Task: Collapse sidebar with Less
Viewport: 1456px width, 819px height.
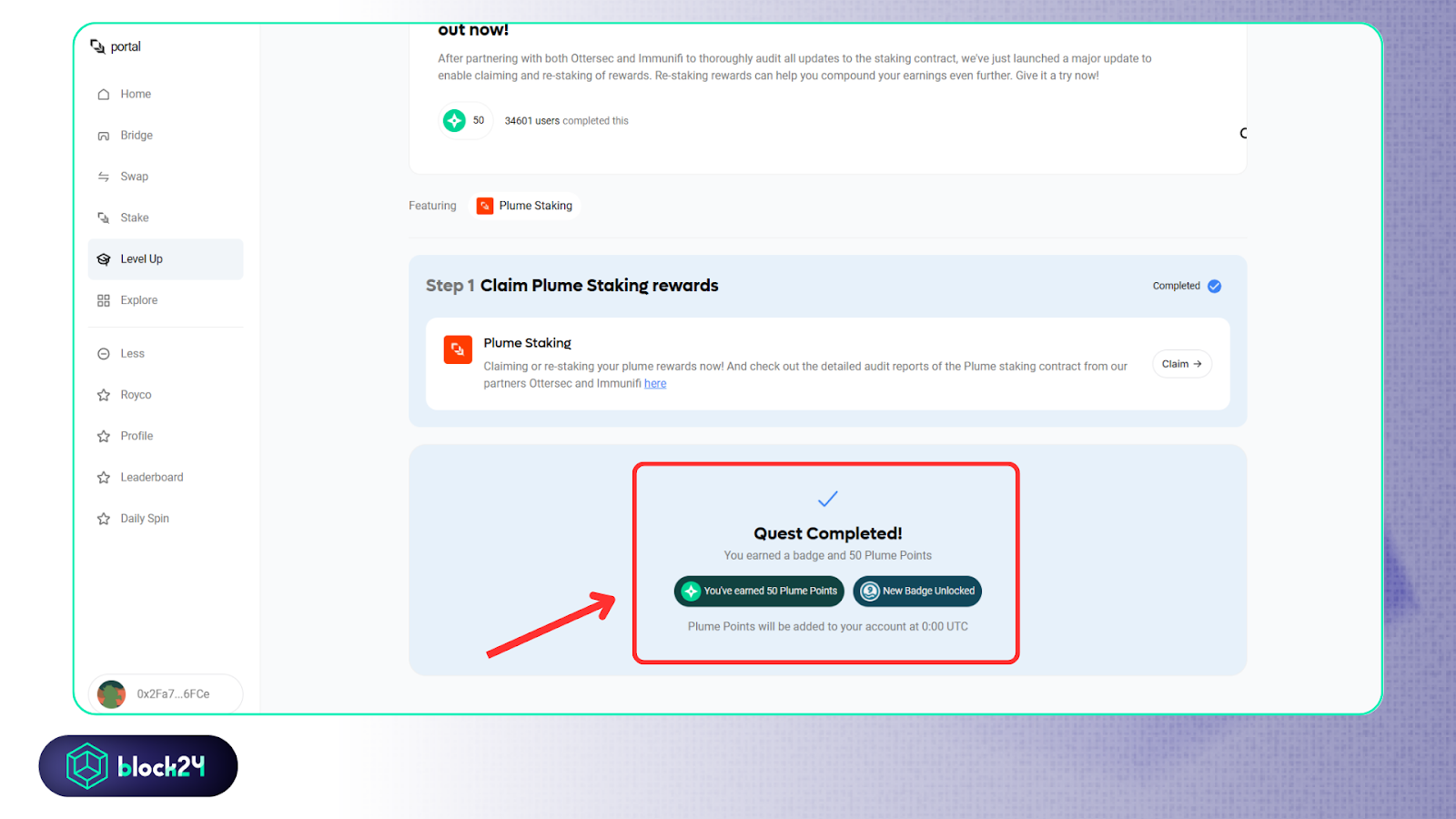Action: 132,354
